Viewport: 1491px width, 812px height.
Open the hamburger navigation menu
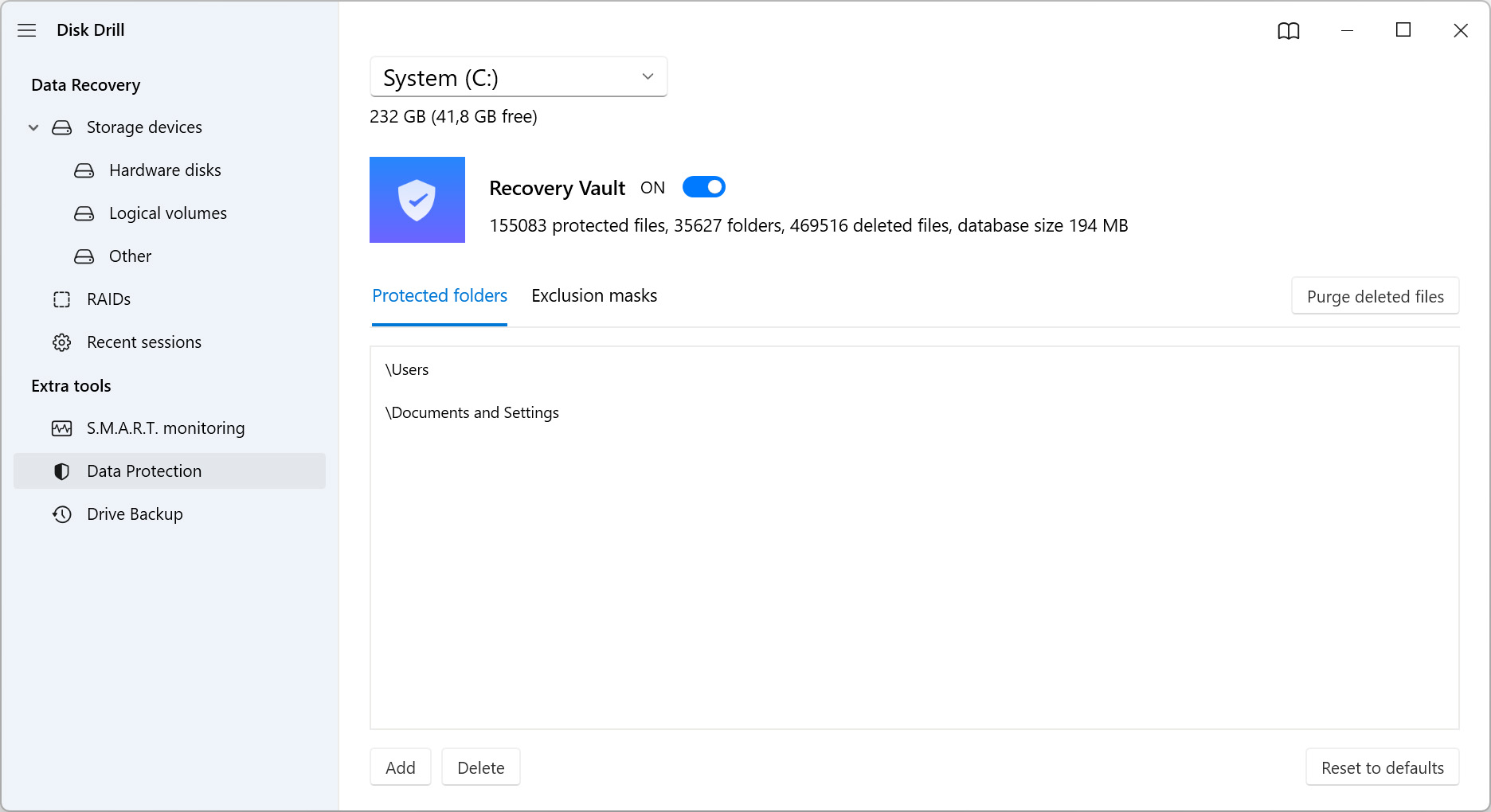pyautogui.click(x=27, y=30)
